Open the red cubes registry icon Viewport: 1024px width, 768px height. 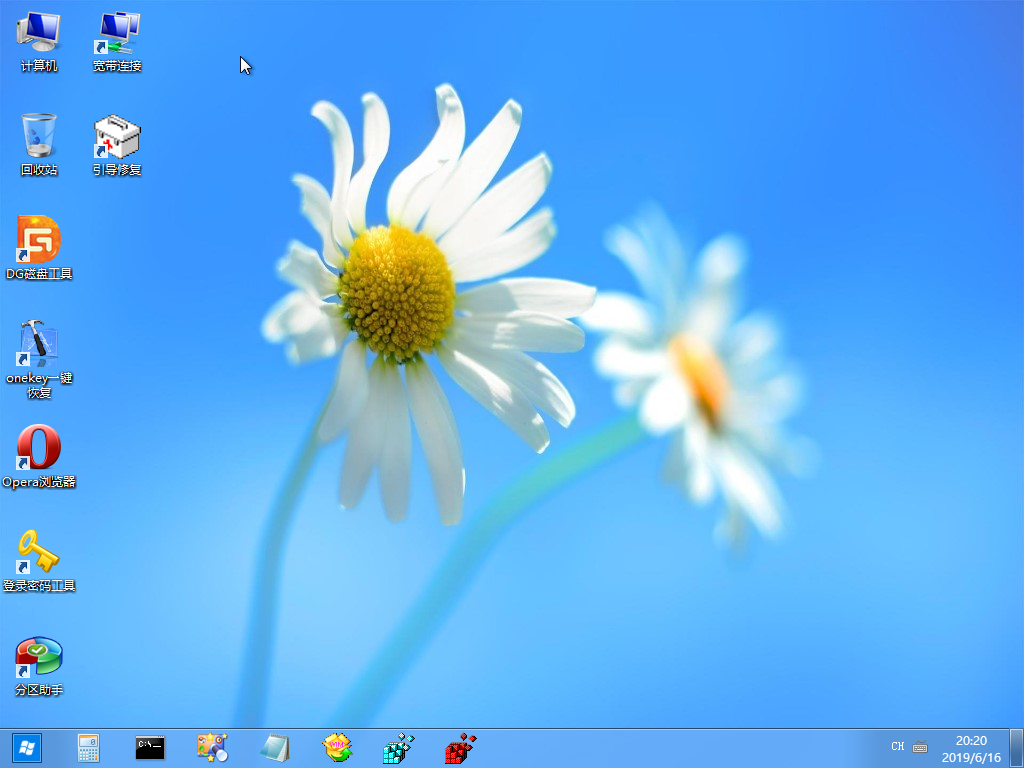pyautogui.click(x=460, y=748)
